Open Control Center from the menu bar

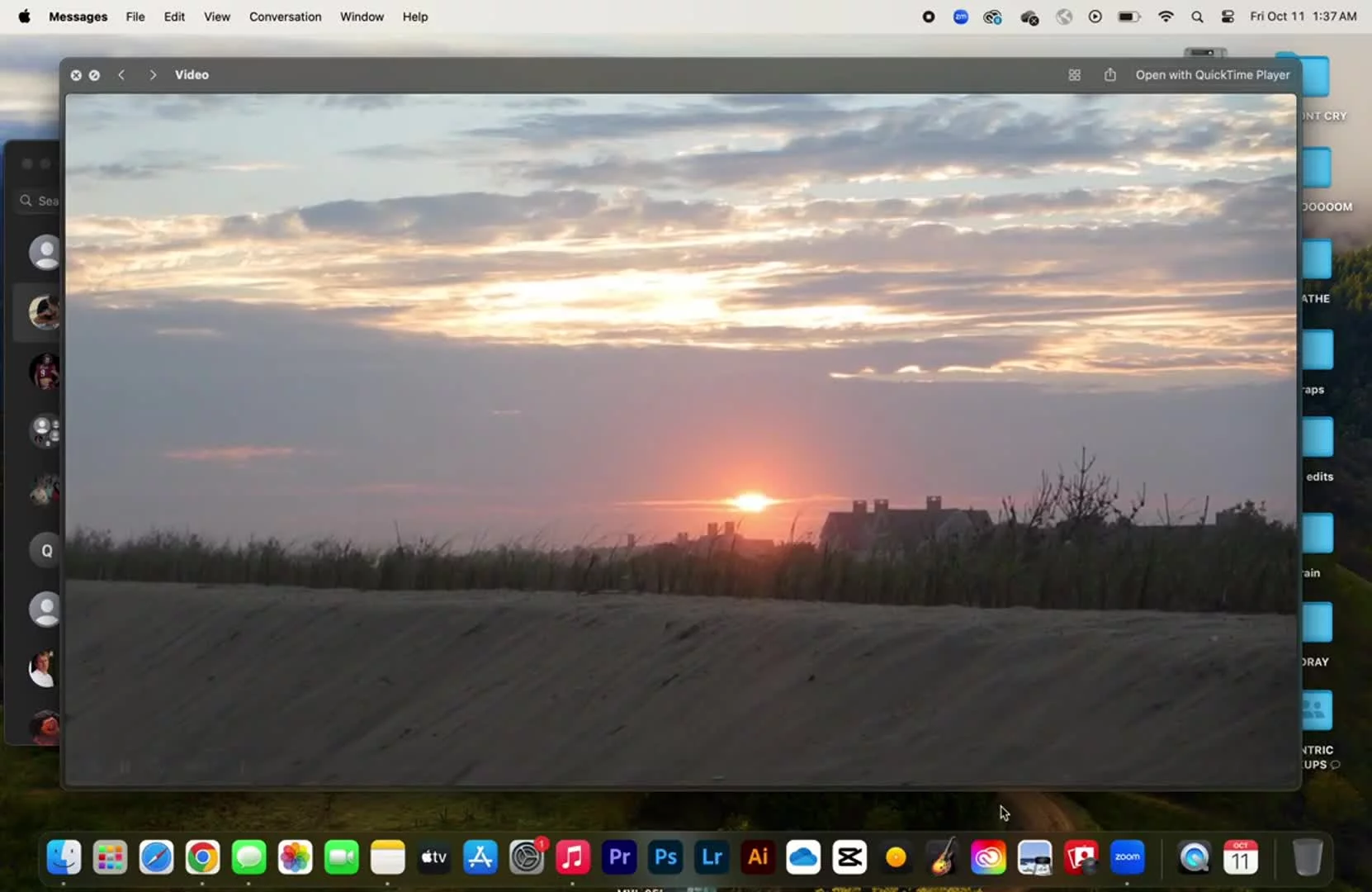1228,17
